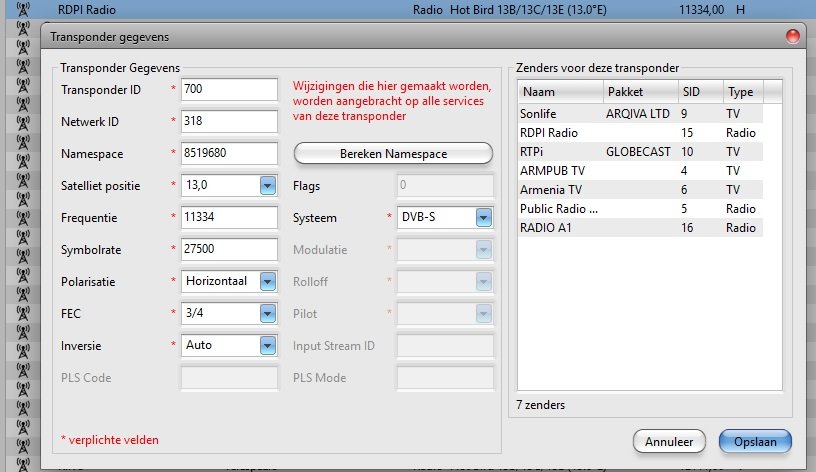
Task: Expand the Inversie dropdown
Action: [x=268, y=346]
